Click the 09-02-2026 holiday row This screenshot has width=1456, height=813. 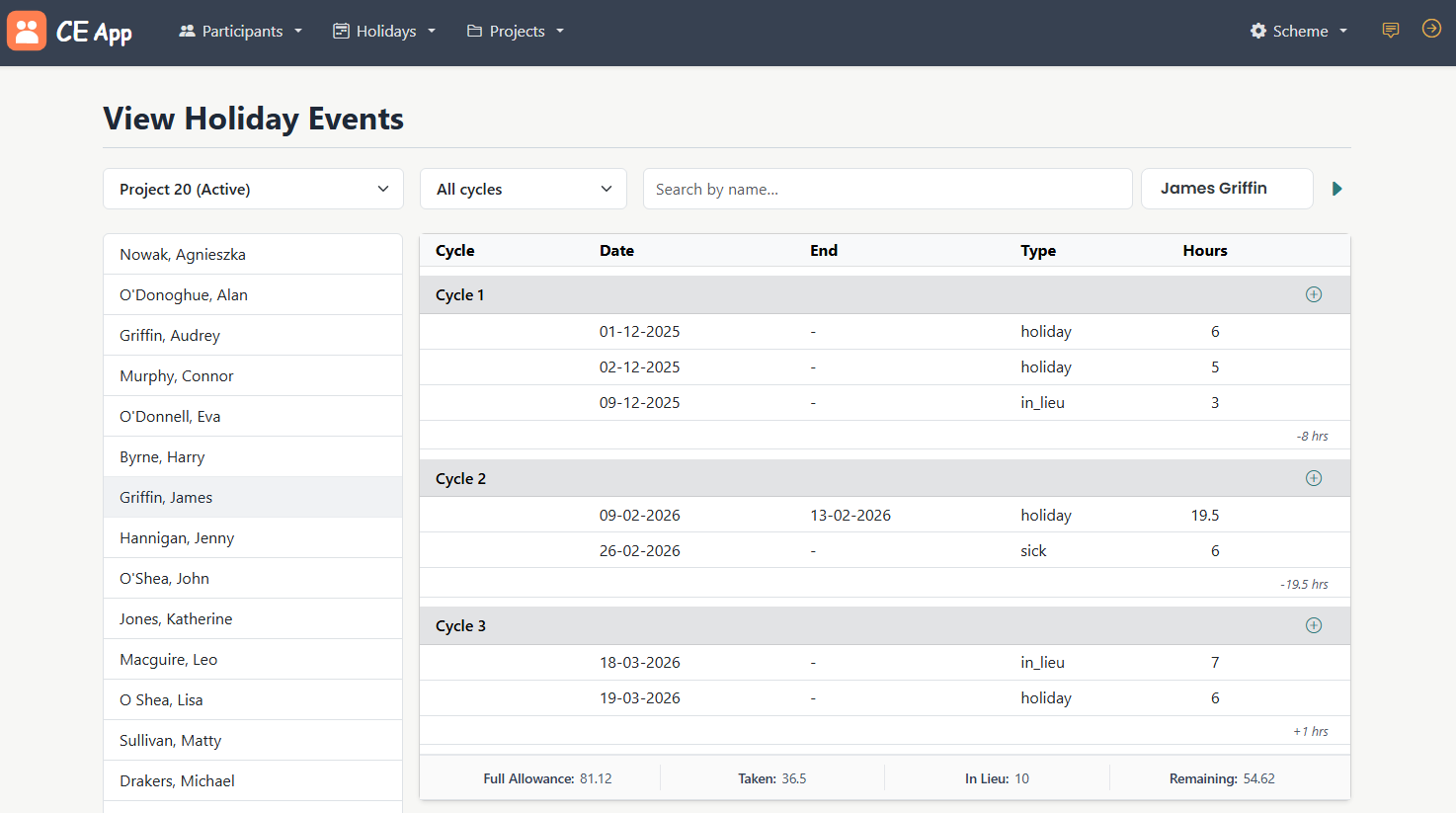pyautogui.click(x=884, y=515)
